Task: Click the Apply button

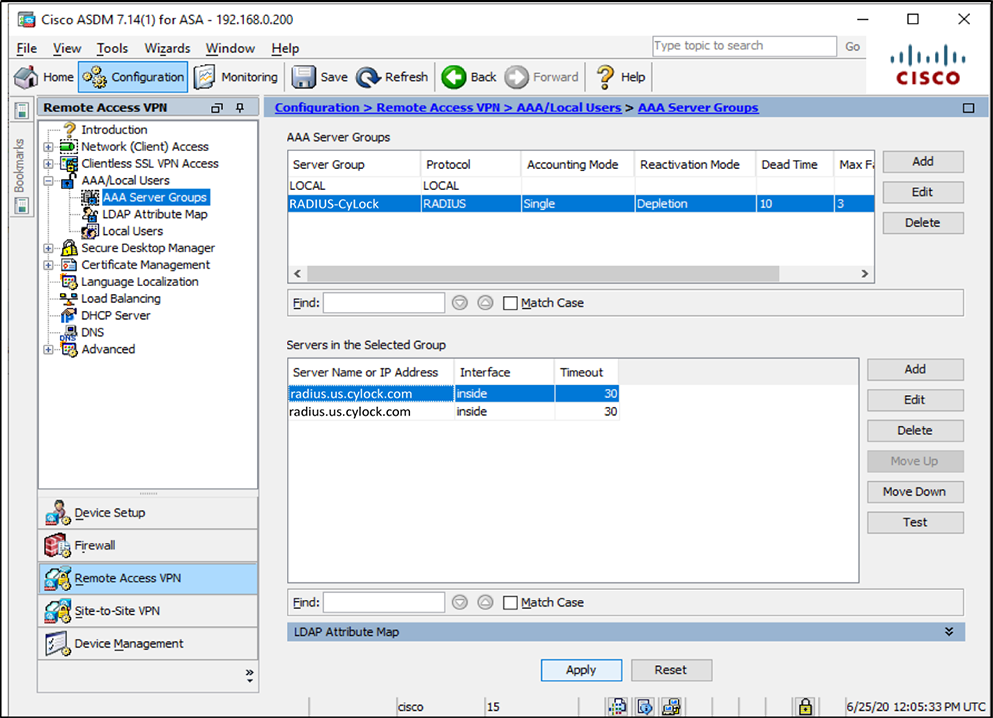Action: 581,670
